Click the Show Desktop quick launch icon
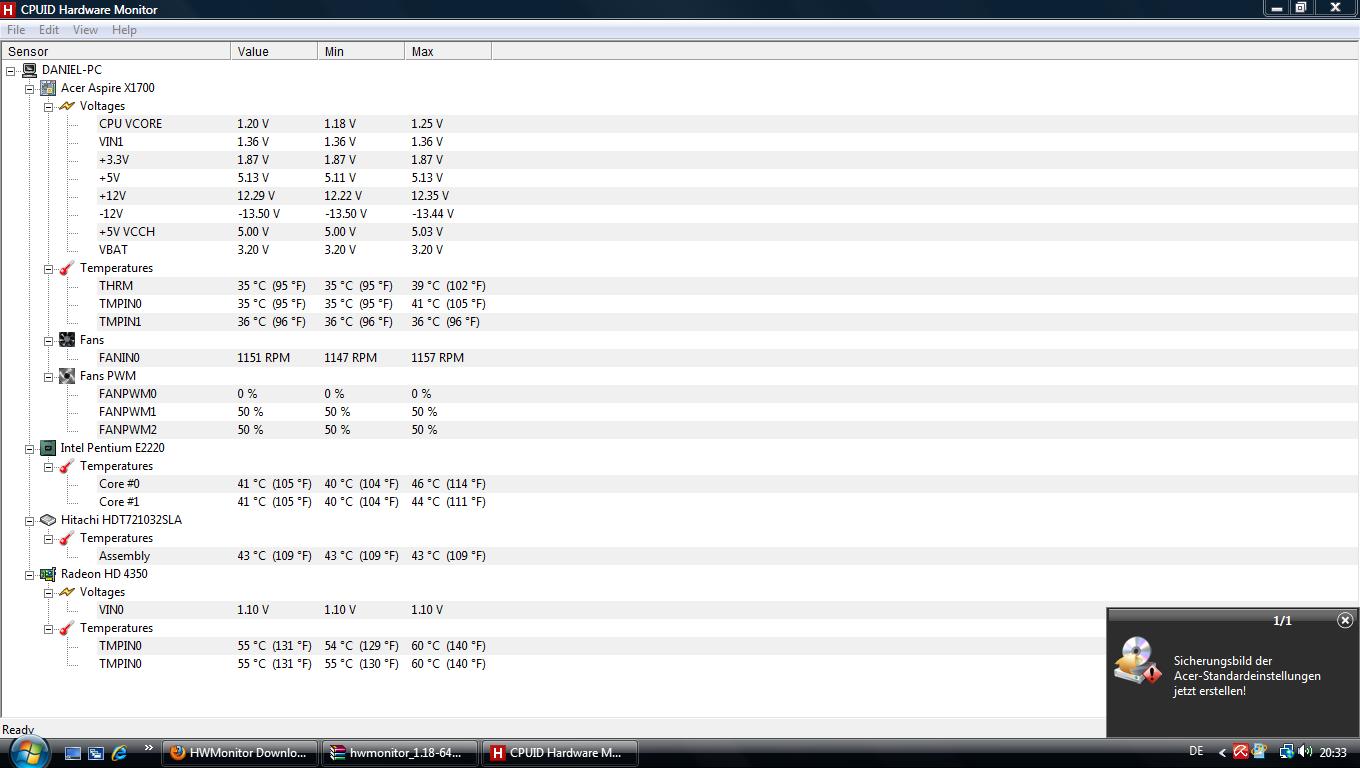The image size is (1360, 768). point(73,753)
